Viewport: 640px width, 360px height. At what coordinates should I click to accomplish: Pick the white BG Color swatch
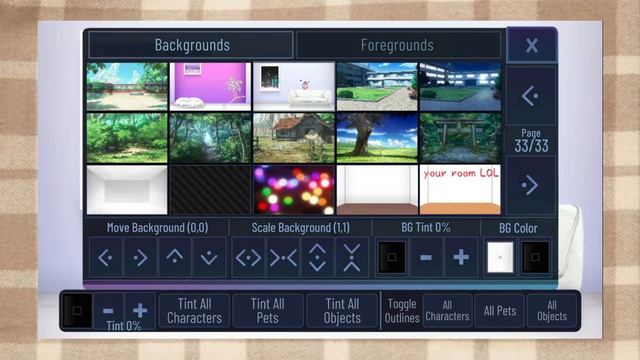pos(500,257)
